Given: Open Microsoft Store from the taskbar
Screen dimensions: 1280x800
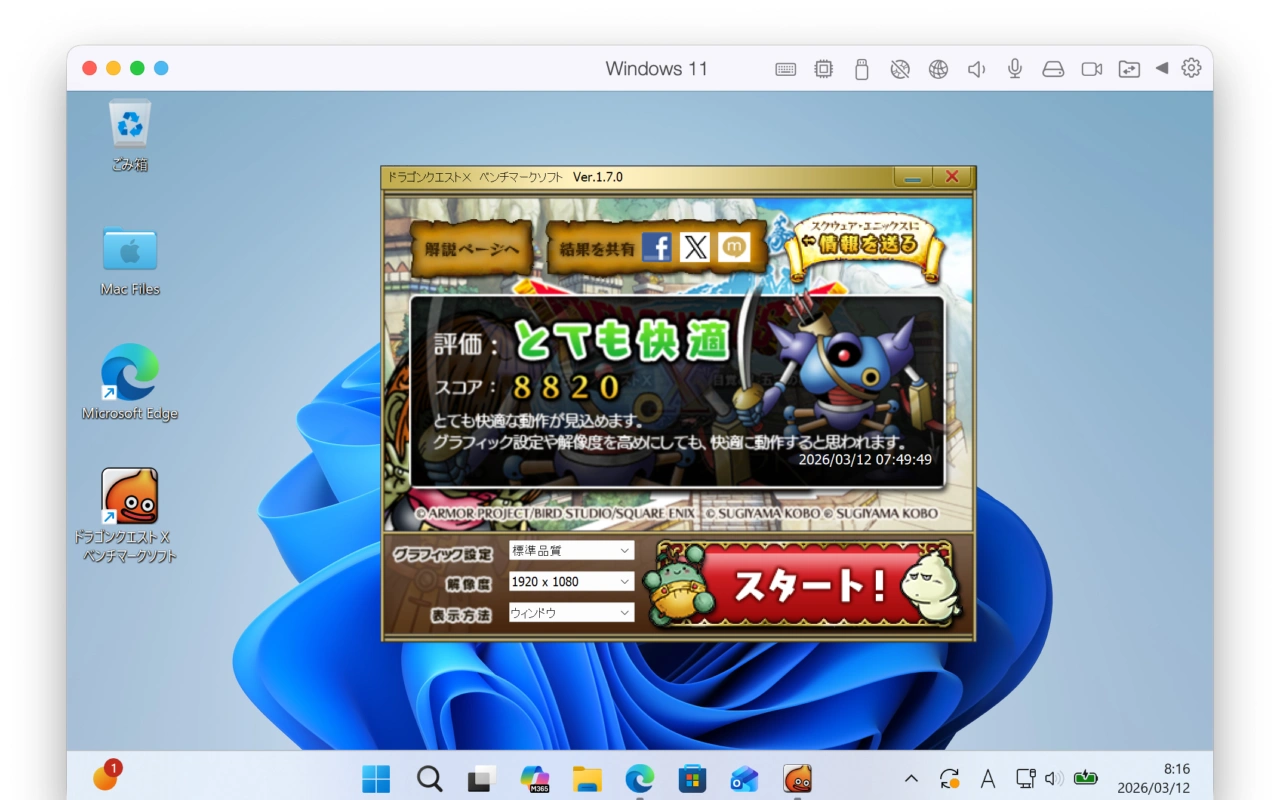Looking at the screenshot, I should [692, 778].
